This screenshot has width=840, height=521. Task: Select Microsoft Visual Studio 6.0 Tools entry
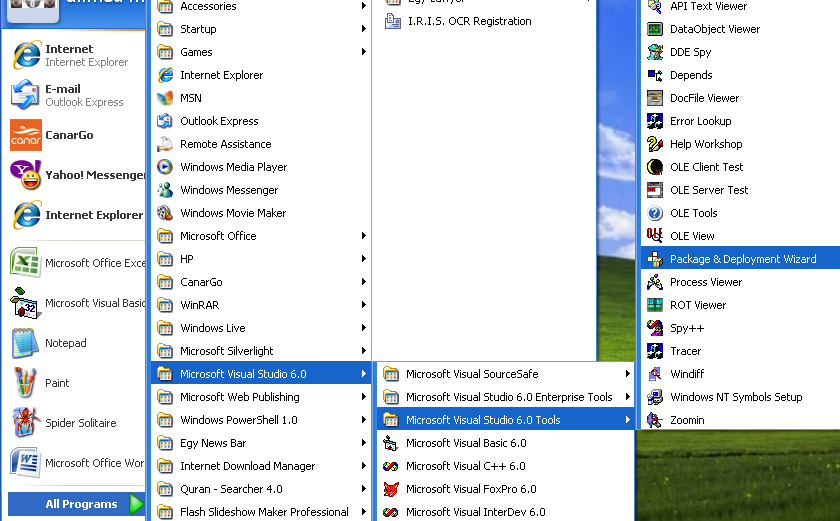(506, 420)
